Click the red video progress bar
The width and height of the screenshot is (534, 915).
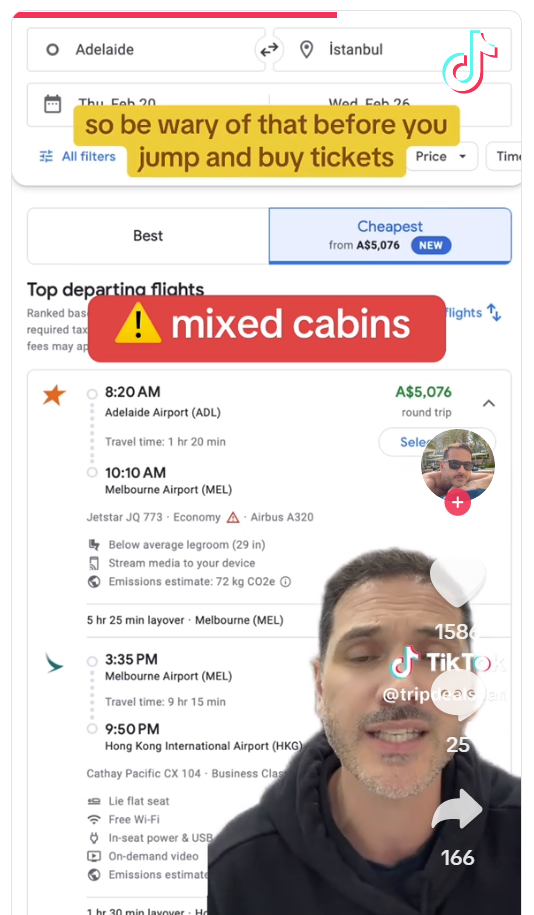point(174,15)
